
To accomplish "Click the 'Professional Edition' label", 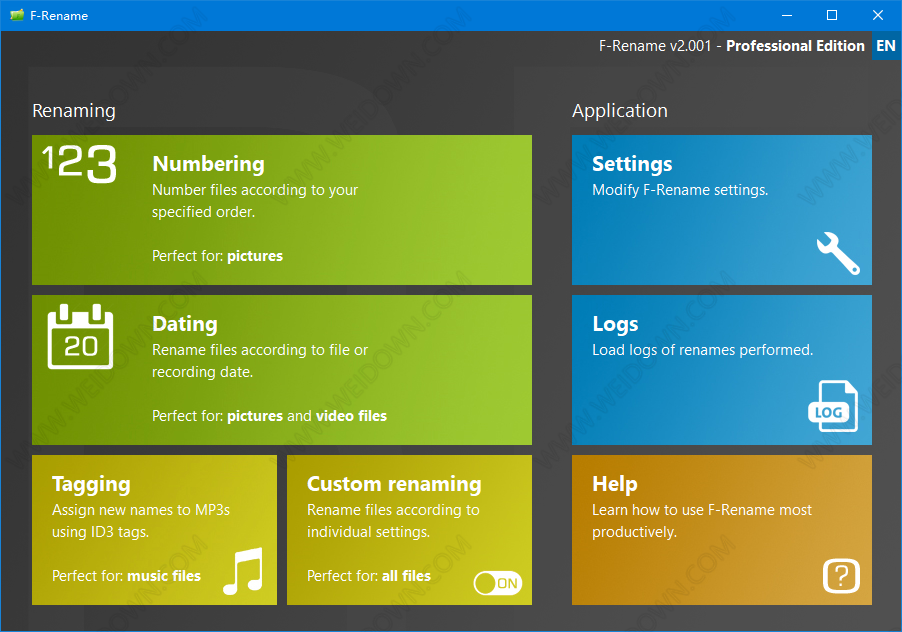I will pos(795,46).
